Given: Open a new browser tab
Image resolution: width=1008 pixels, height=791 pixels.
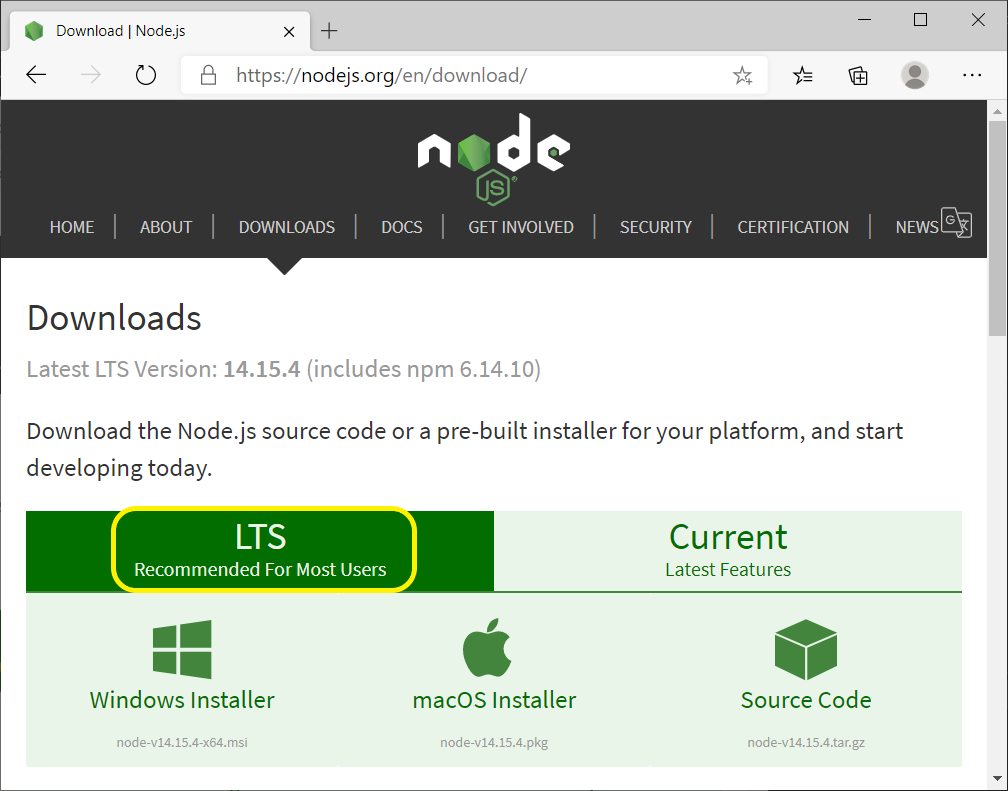Looking at the screenshot, I should [x=329, y=31].
